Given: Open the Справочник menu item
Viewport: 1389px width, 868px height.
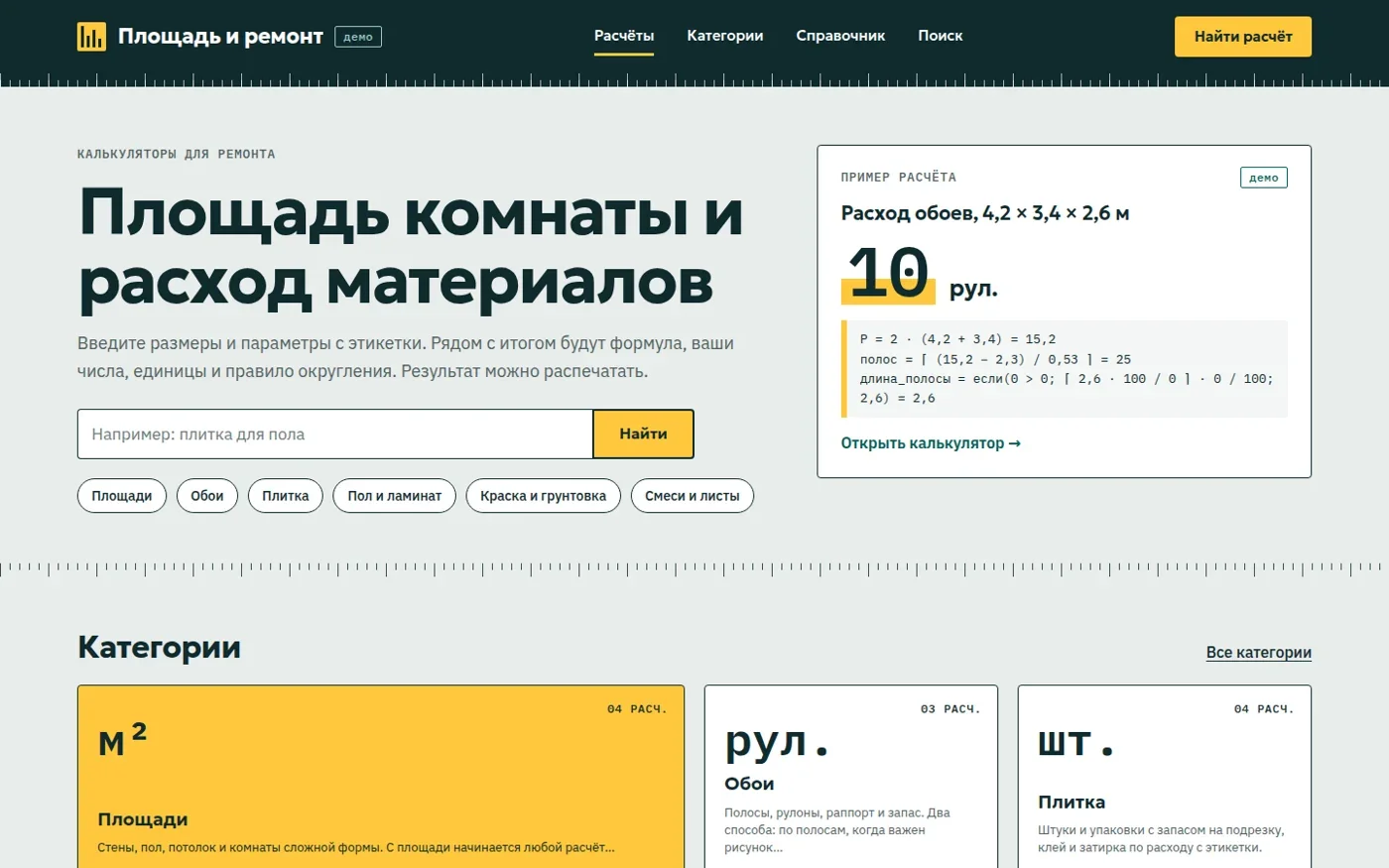Looking at the screenshot, I should [x=840, y=36].
